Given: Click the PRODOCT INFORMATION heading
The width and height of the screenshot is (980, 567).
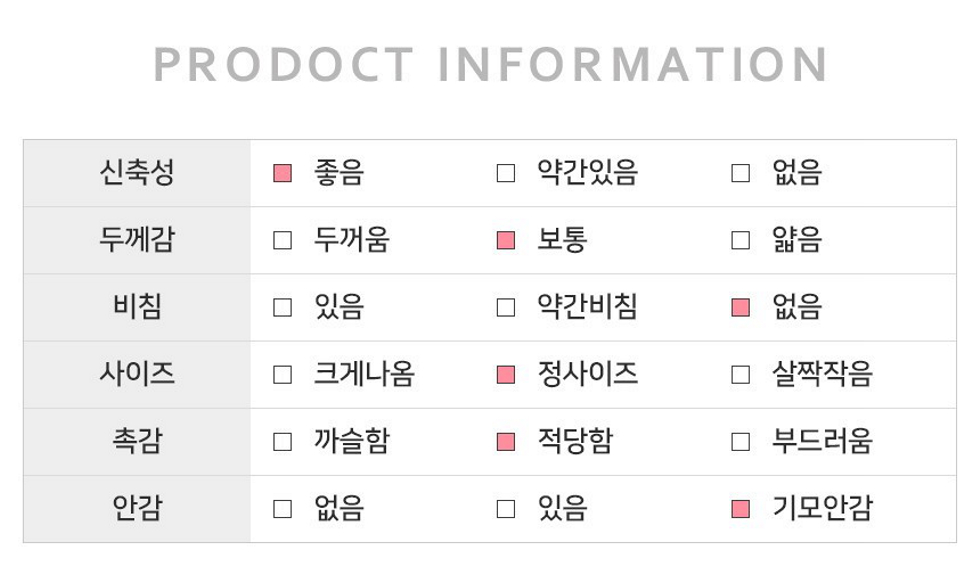Looking at the screenshot, I should point(491,64).
